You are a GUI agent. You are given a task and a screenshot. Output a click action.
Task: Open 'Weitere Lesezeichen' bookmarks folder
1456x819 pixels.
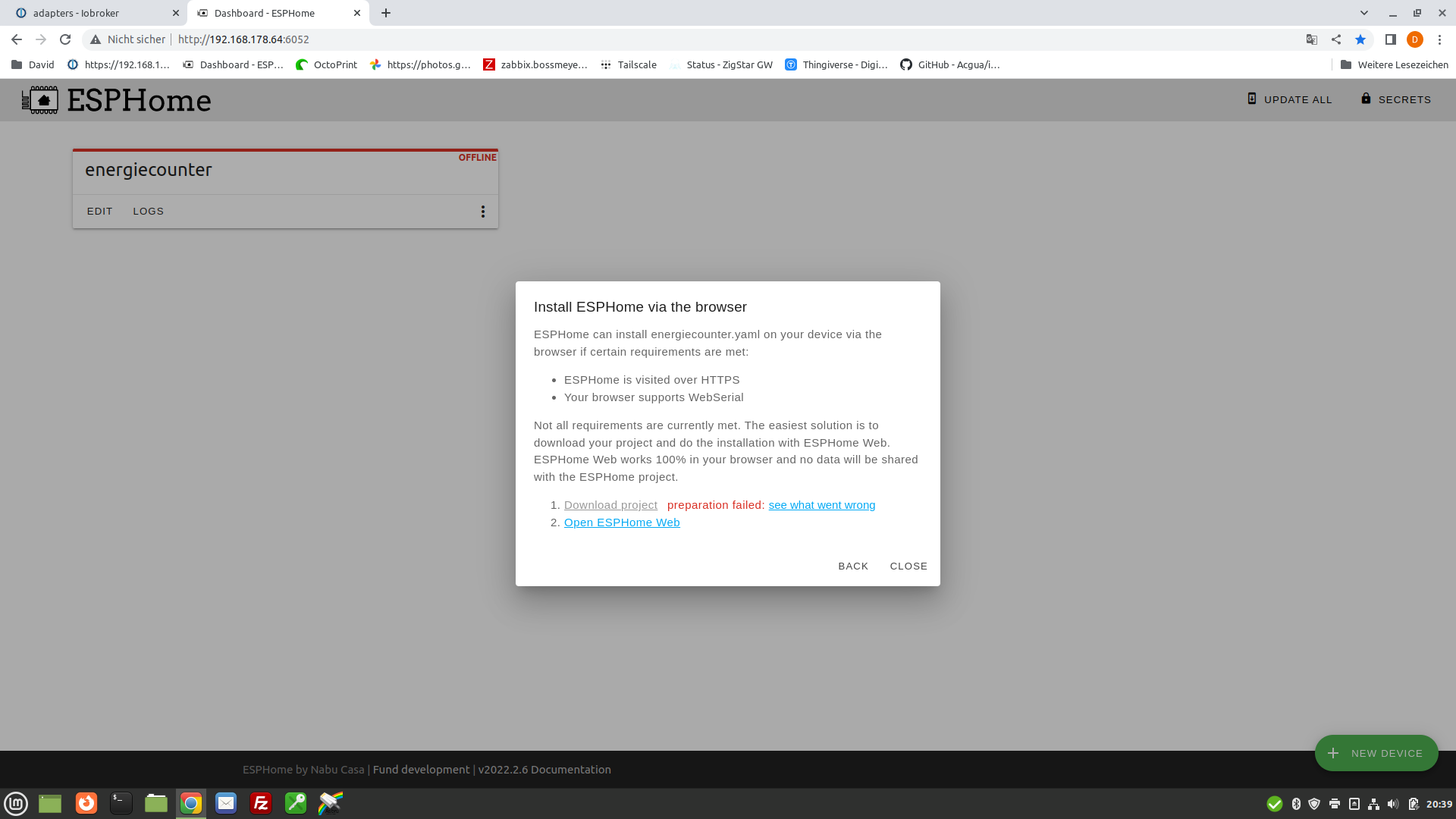1394,64
